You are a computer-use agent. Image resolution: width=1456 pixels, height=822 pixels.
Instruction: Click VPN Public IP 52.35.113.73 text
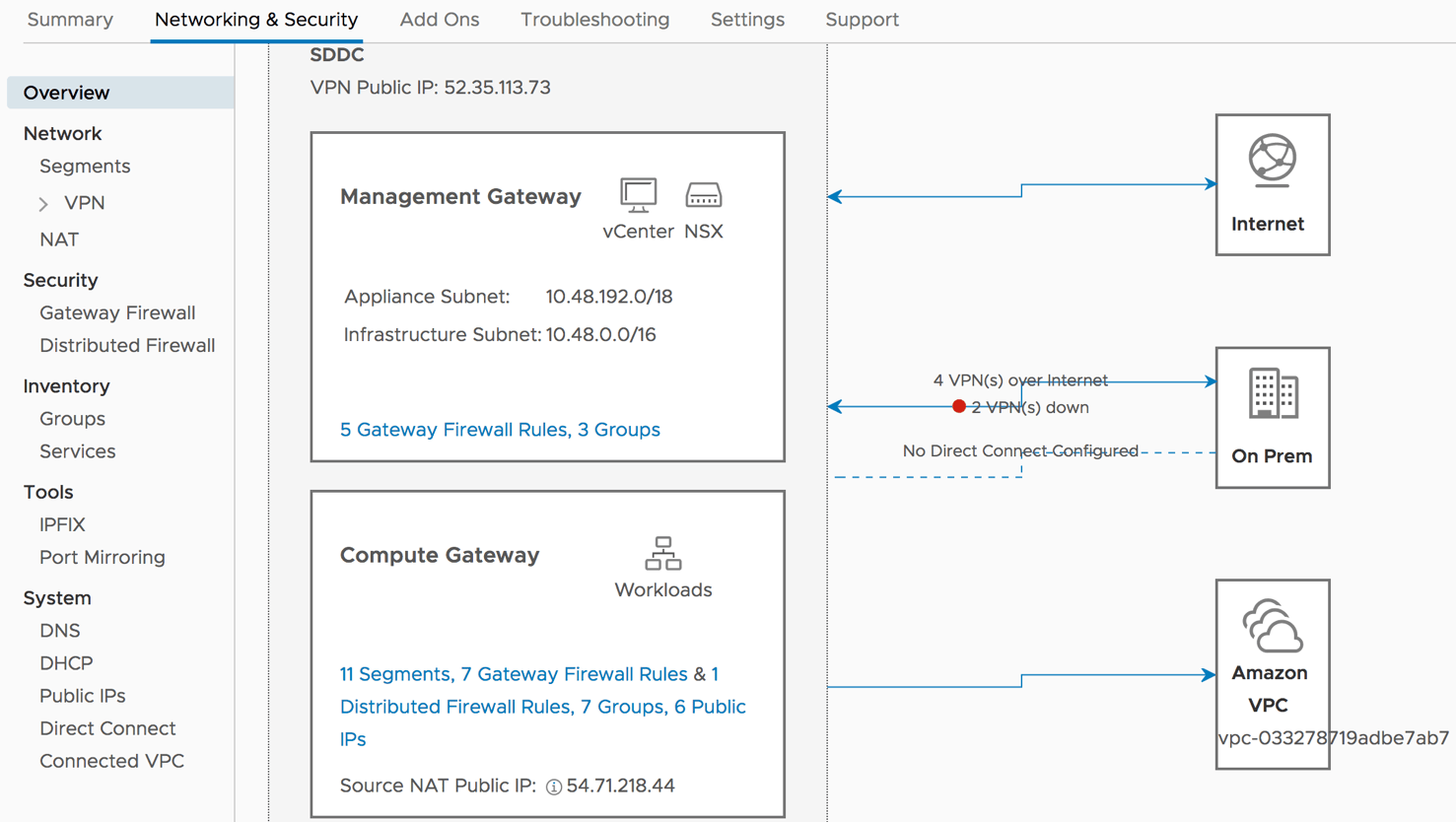430,88
